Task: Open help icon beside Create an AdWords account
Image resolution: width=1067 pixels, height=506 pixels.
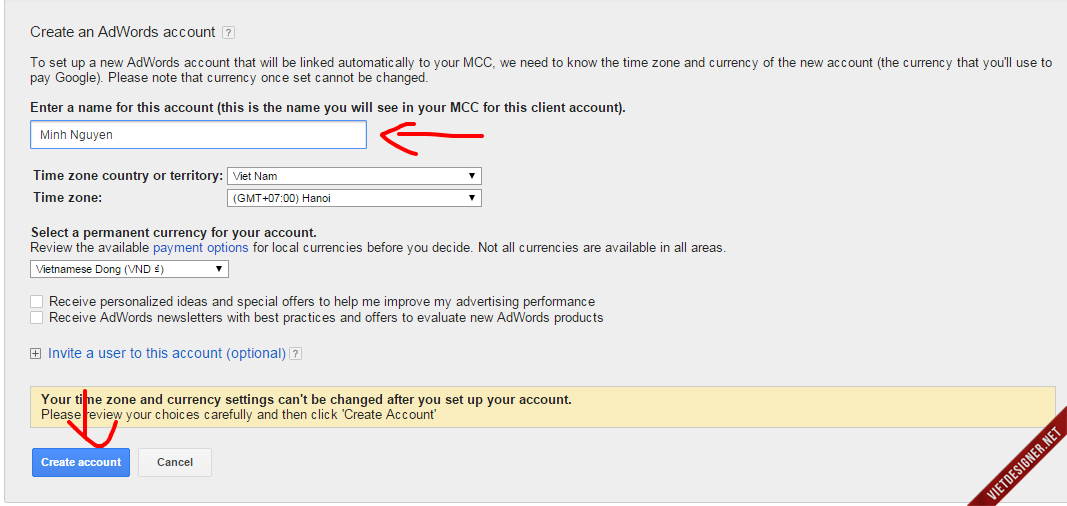Action: coord(228,32)
